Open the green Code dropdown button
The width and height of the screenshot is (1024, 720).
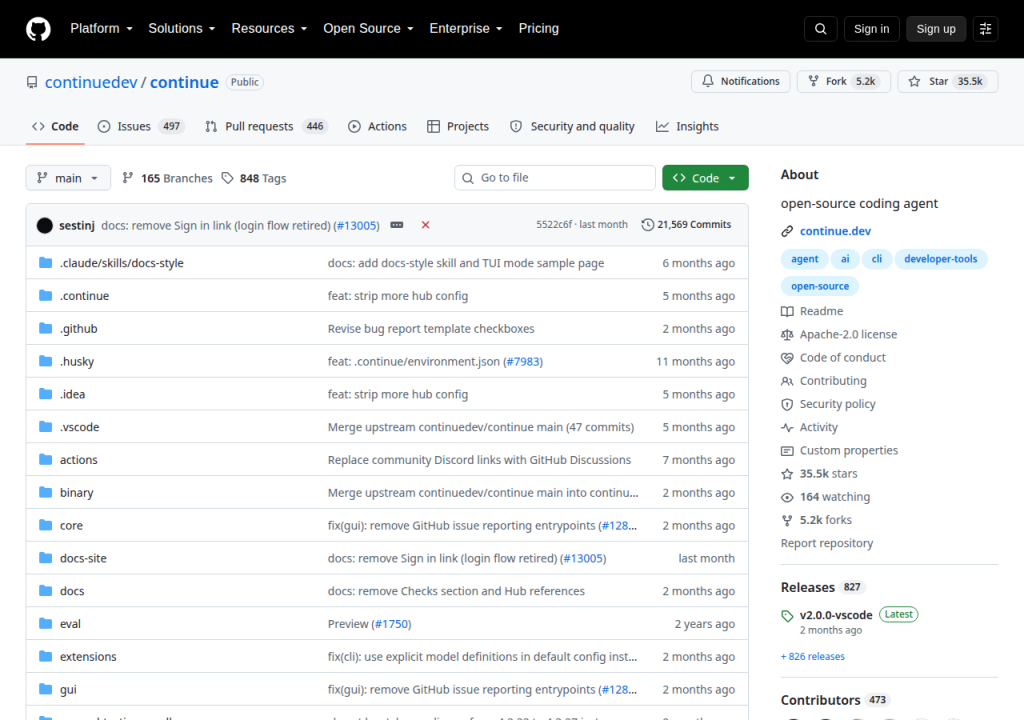point(705,178)
